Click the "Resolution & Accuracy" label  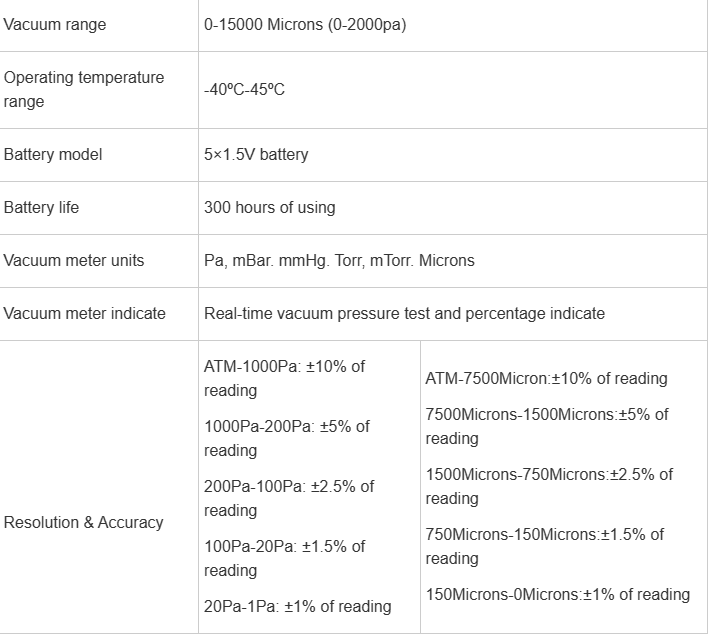[83, 522]
